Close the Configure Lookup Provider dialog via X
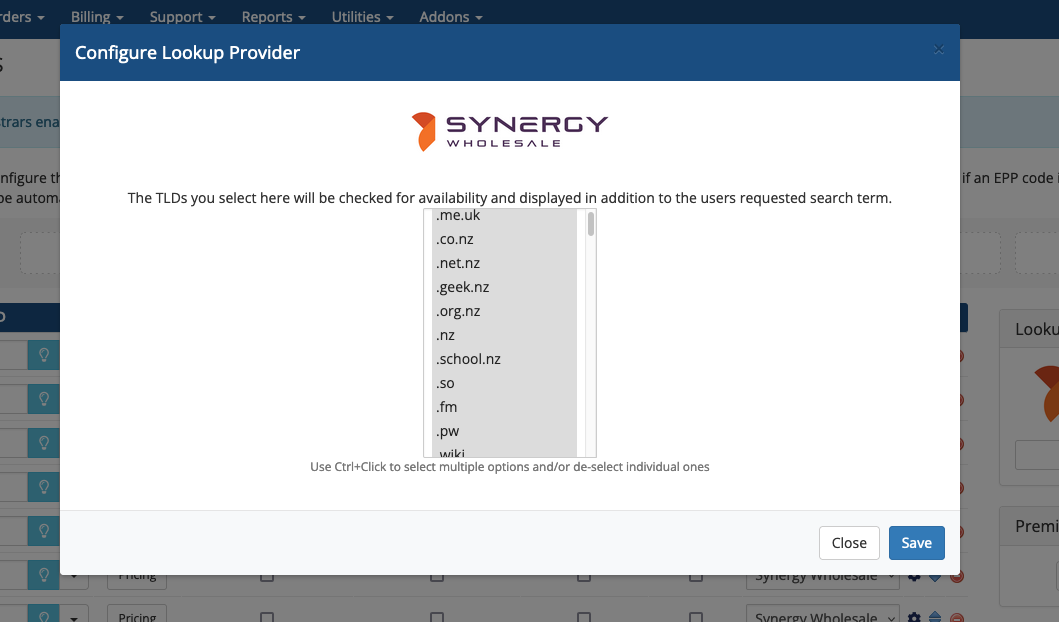The width and height of the screenshot is (1059, 622). (x=938, y=49)
